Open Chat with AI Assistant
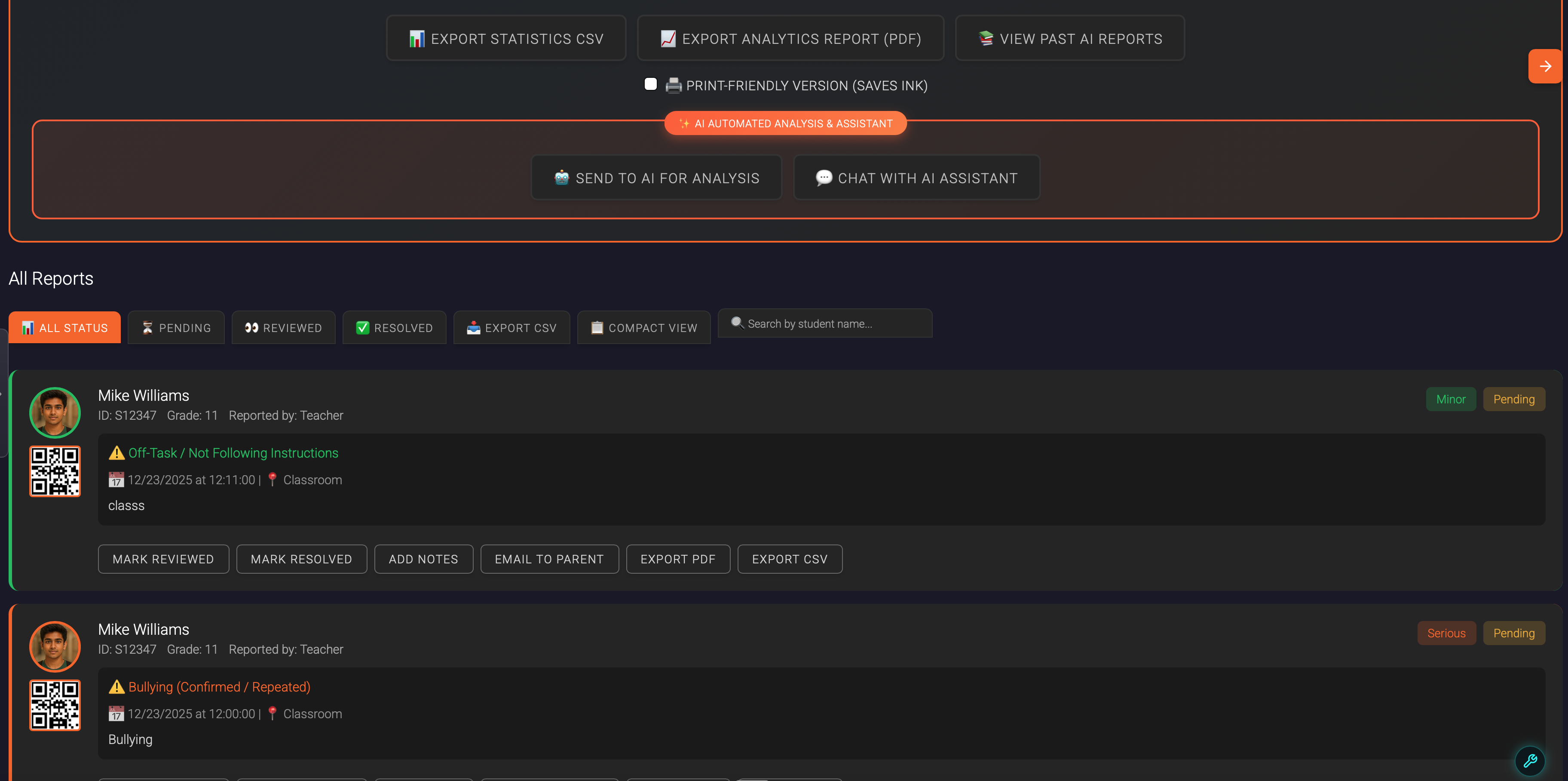The height and width of the screenshot is (781, 1568). point(916,178)
